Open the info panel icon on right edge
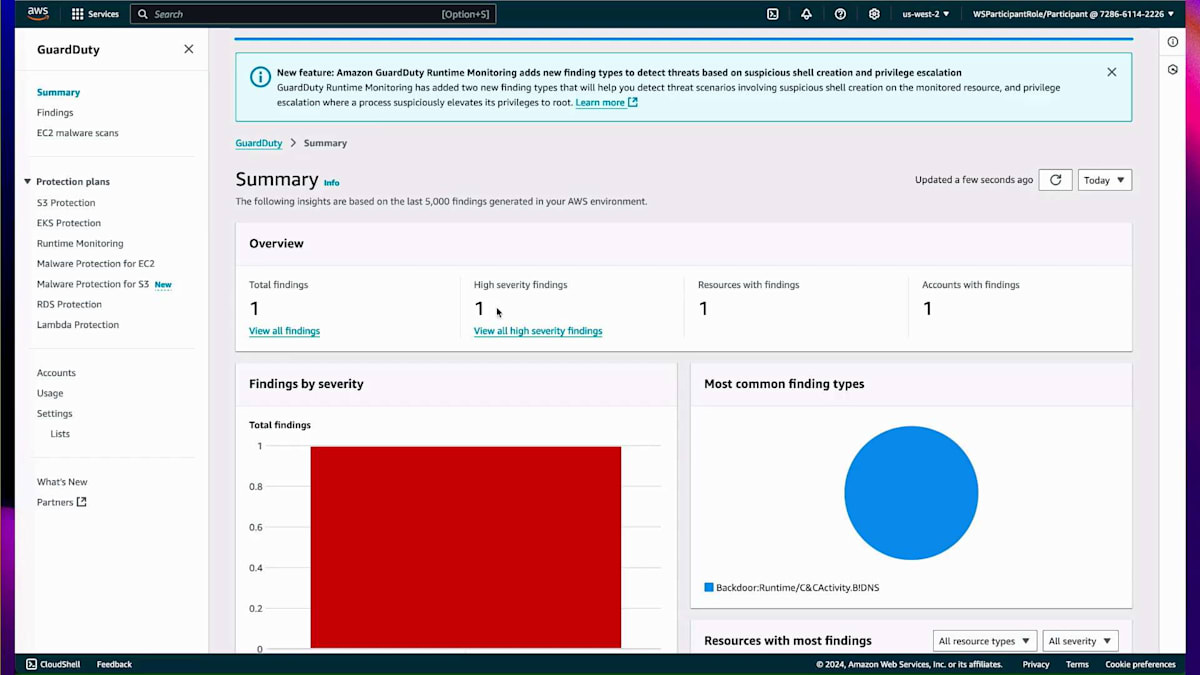 click(x=1173, y=42)
